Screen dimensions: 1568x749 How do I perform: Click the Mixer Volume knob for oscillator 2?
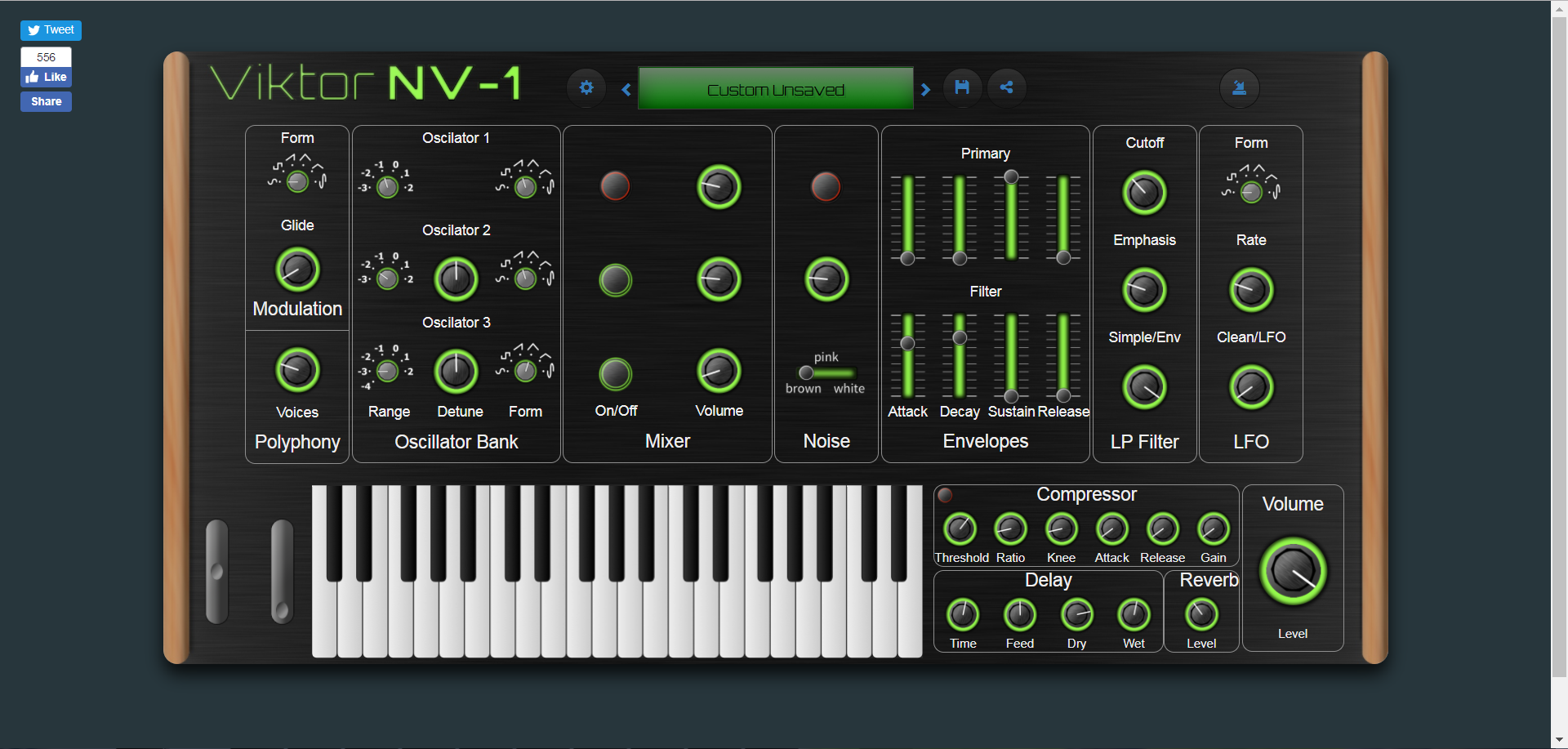tap(719, 279)
